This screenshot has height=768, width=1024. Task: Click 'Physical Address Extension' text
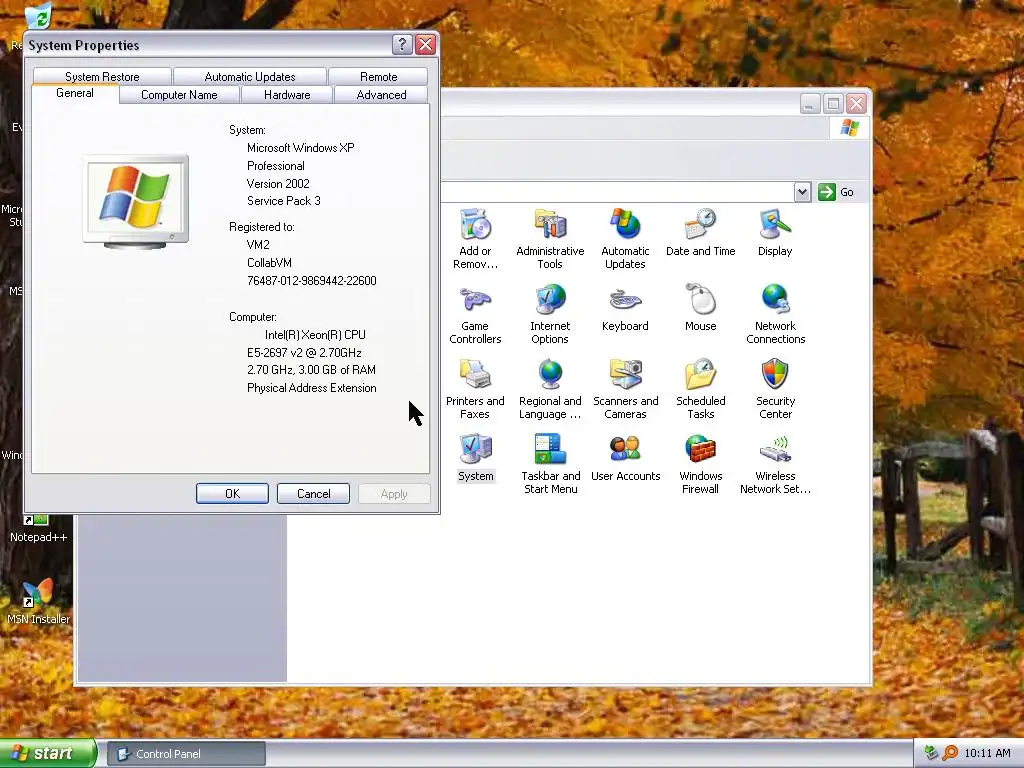(312, 388)
